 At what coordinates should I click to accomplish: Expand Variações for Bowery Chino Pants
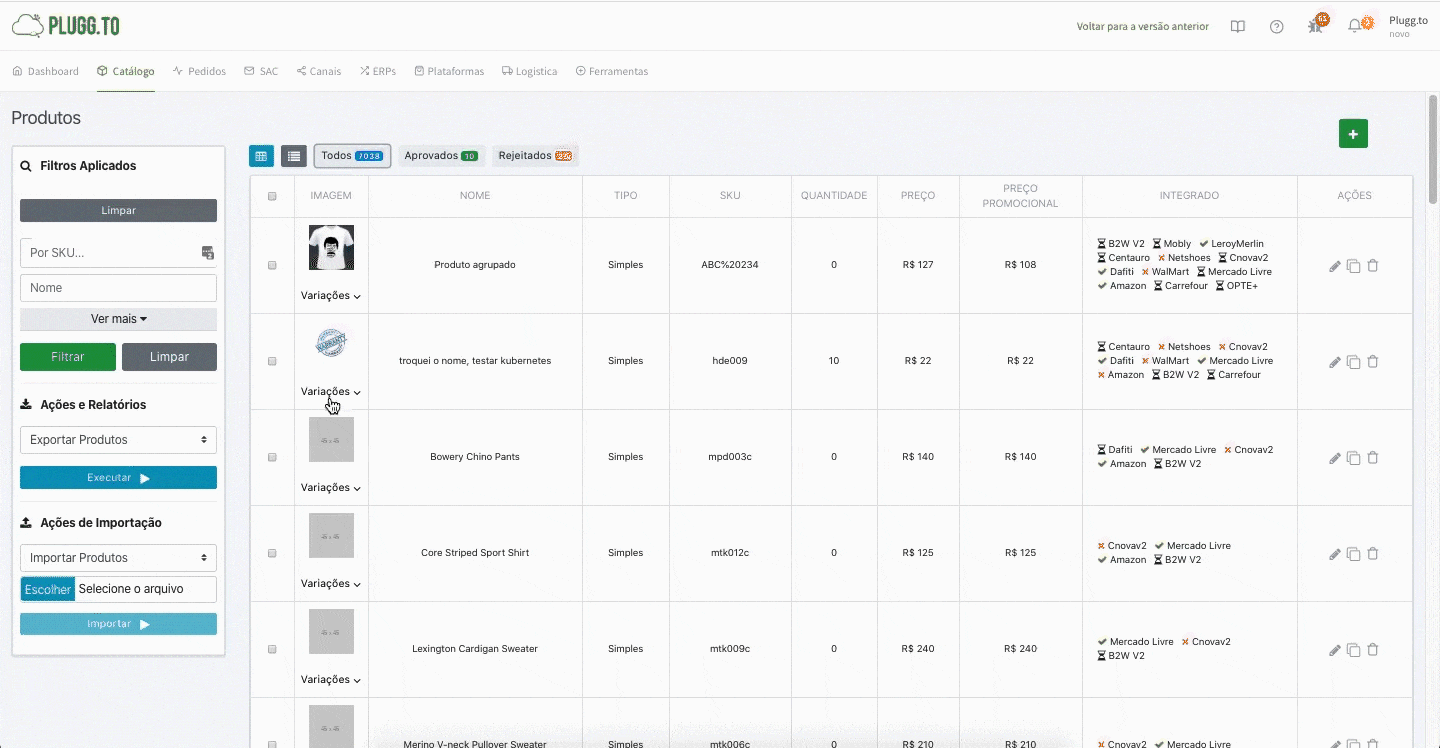coord(331,488)
